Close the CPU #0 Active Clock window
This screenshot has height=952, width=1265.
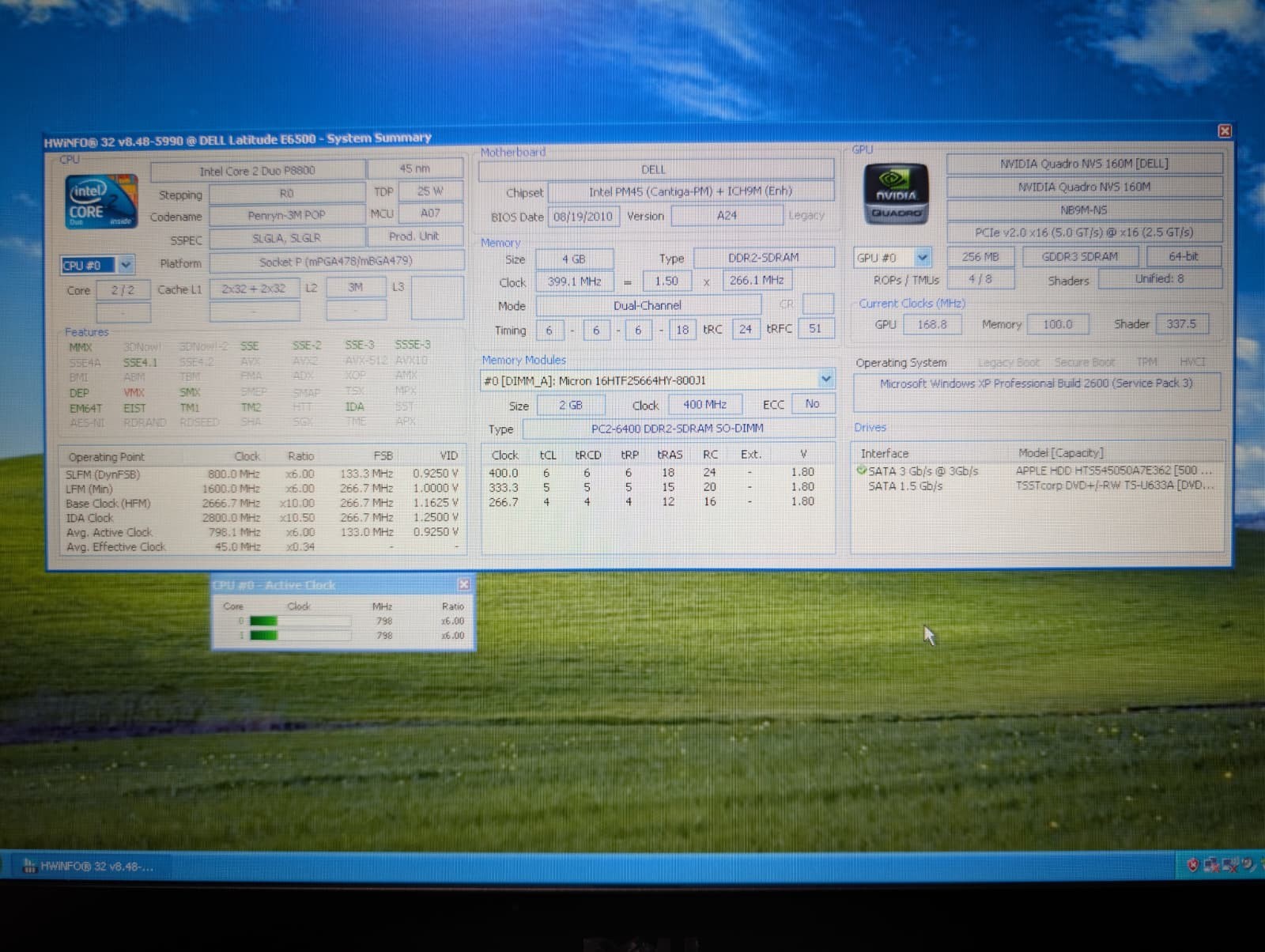point(464,584)
